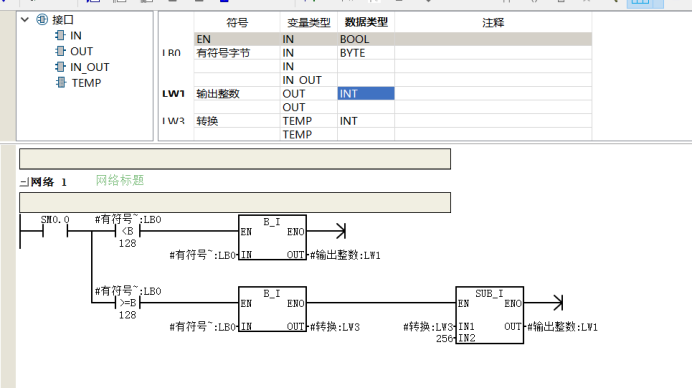
Task: Collapse the 接口 tree node chevron
Action: [x=25, y=19]
